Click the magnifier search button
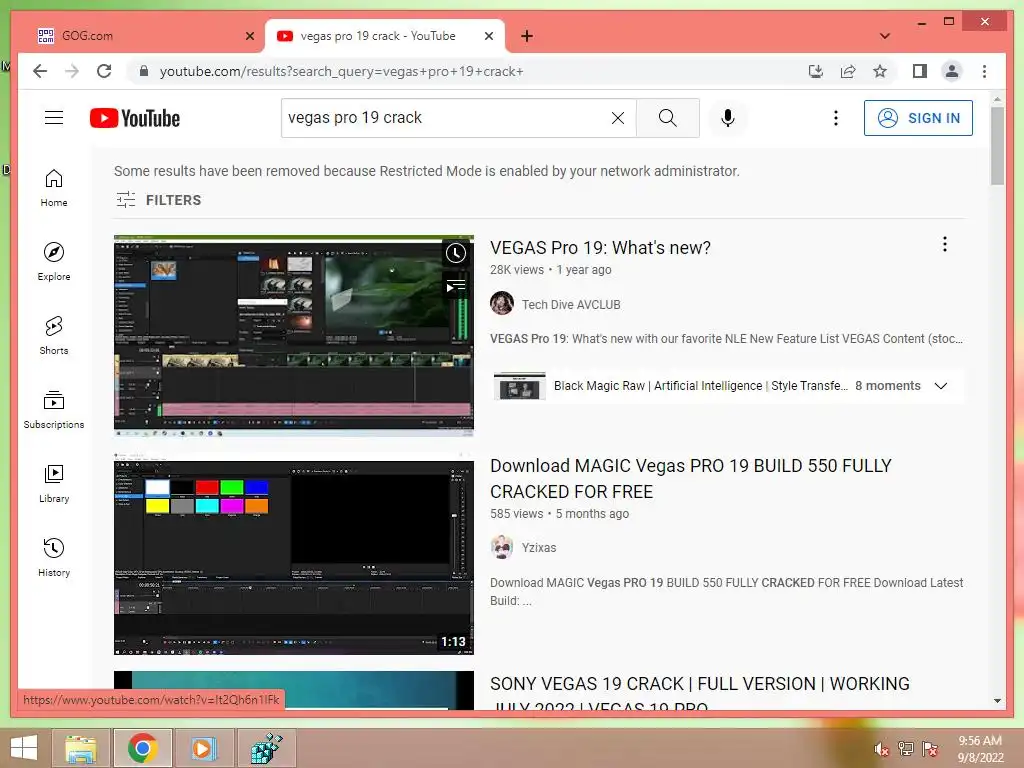 tap(667, 118)
